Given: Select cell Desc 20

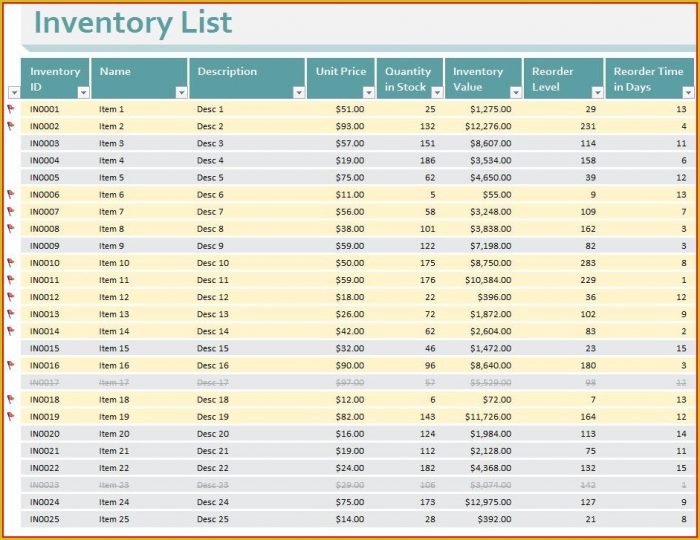Looking at the screenshot, I should click(212, 434).
